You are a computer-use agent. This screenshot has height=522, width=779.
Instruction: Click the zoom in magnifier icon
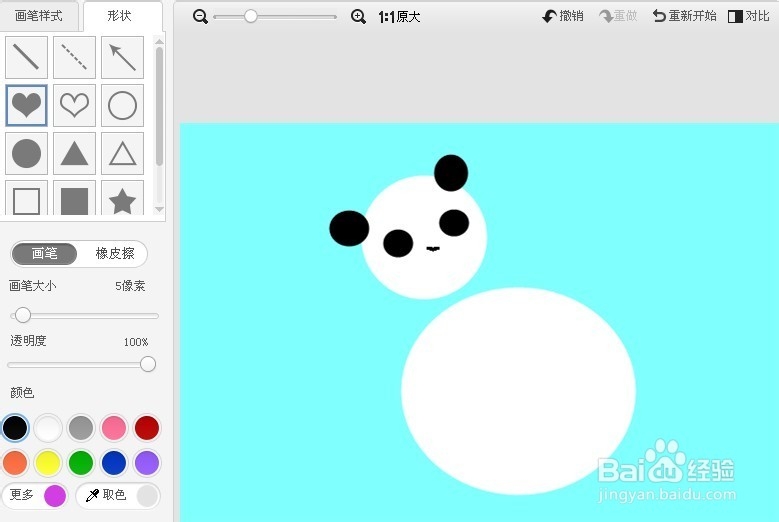coord(358,17)
